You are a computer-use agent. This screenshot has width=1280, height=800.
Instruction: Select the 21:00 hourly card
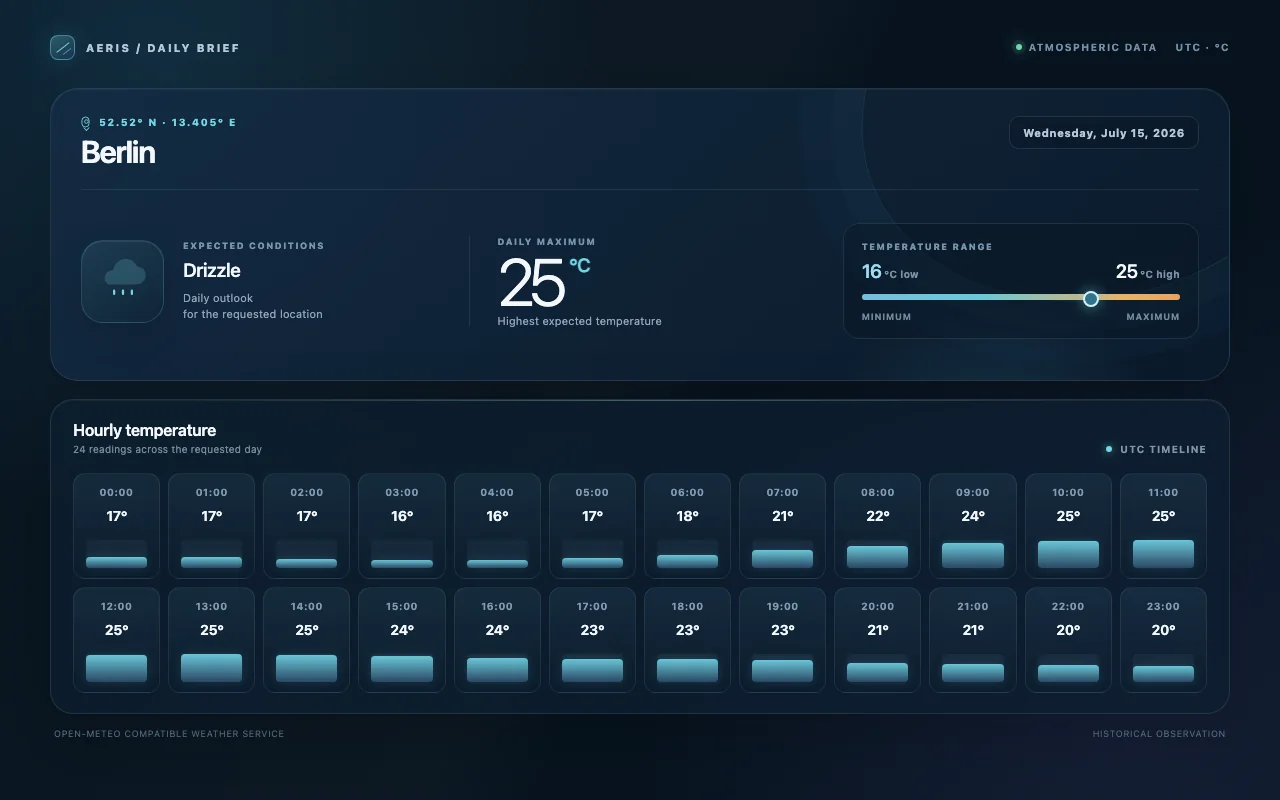coord(973,640)
